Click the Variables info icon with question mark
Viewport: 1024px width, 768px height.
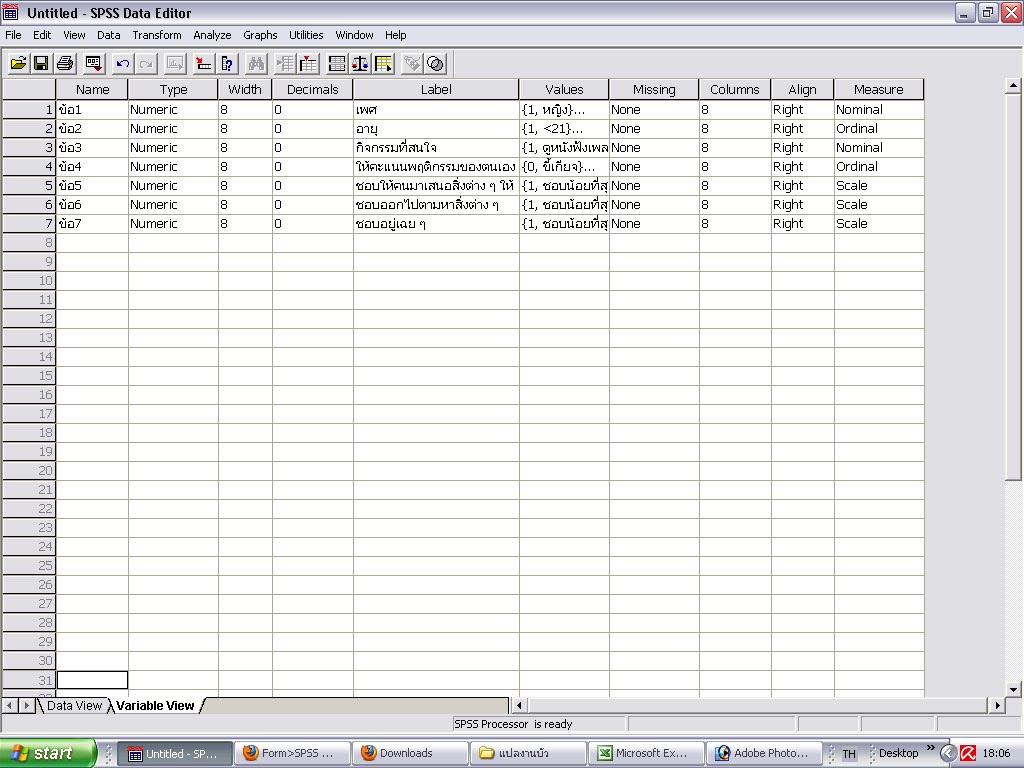click(x=228, y=63)
